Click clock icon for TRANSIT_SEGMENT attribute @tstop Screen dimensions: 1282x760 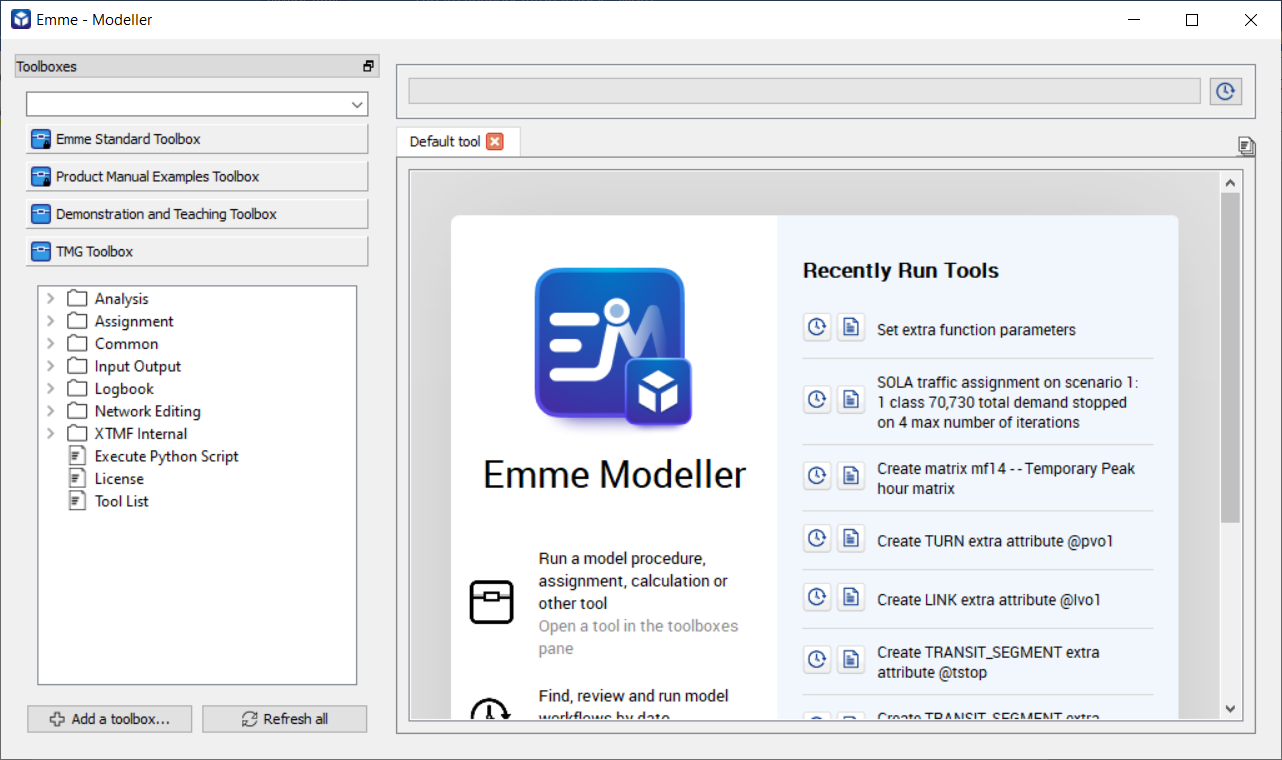[817, 659]
